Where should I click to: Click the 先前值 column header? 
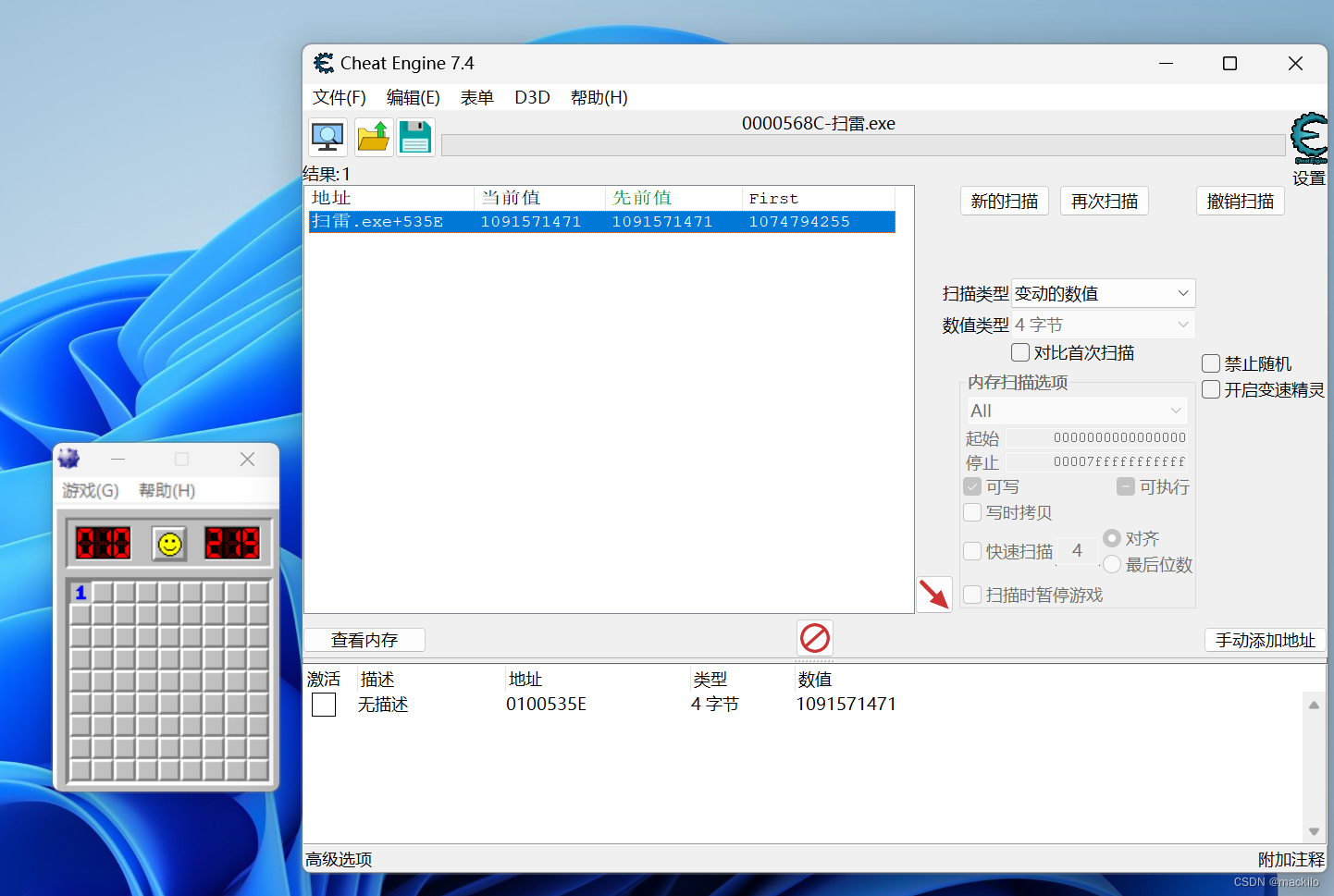[674, 198]
